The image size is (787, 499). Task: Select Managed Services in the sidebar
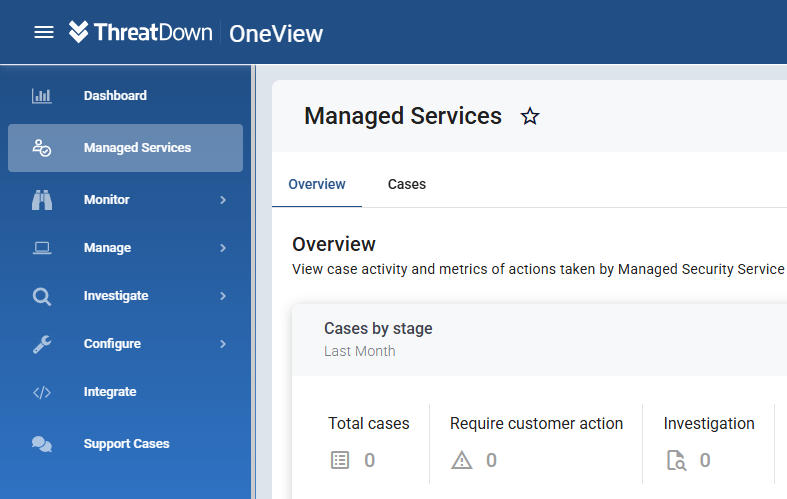[x=125, y=148]
